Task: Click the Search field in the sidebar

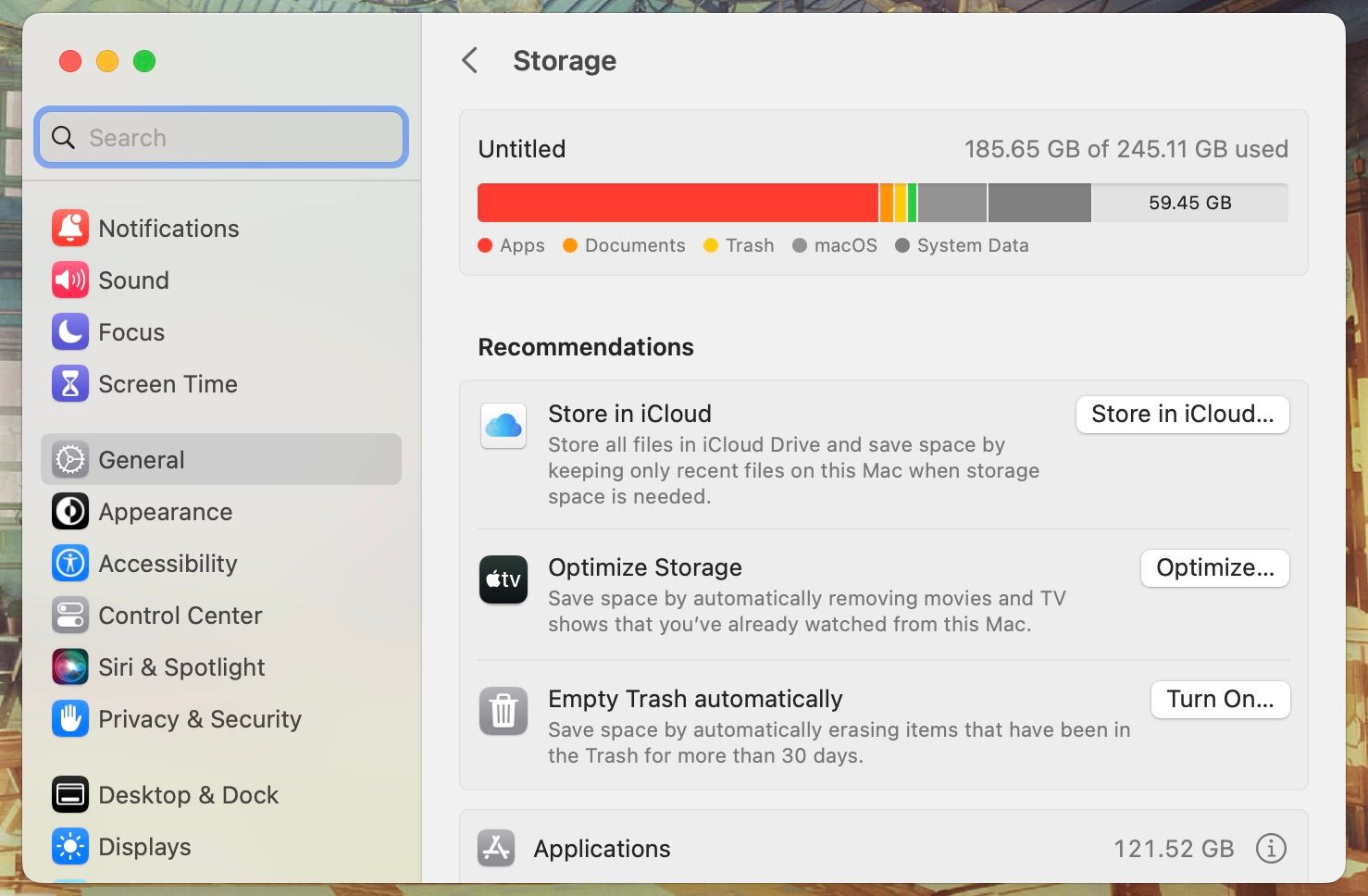Action: pos(221,137)
